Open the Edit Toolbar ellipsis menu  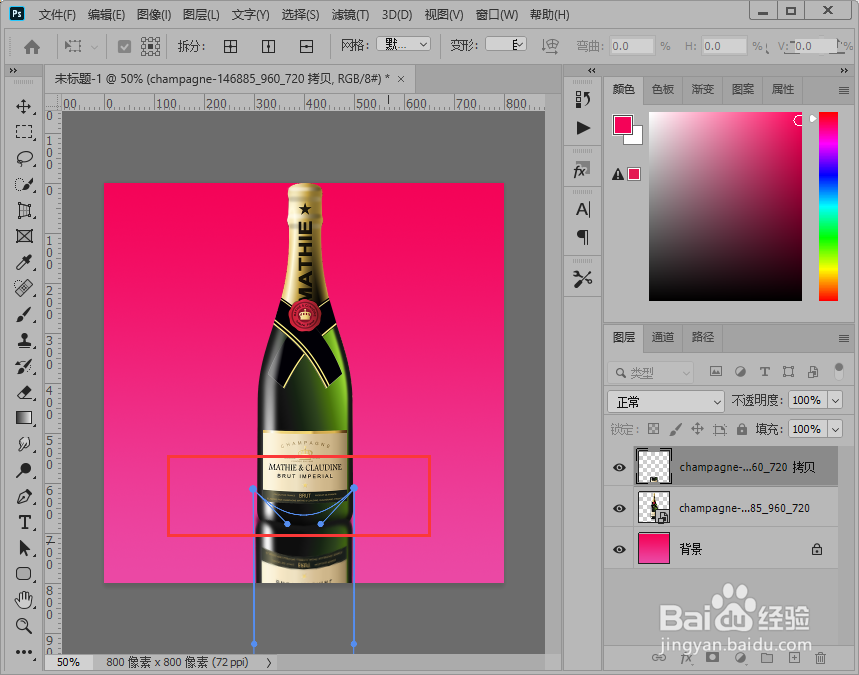[x=24, y=652]
